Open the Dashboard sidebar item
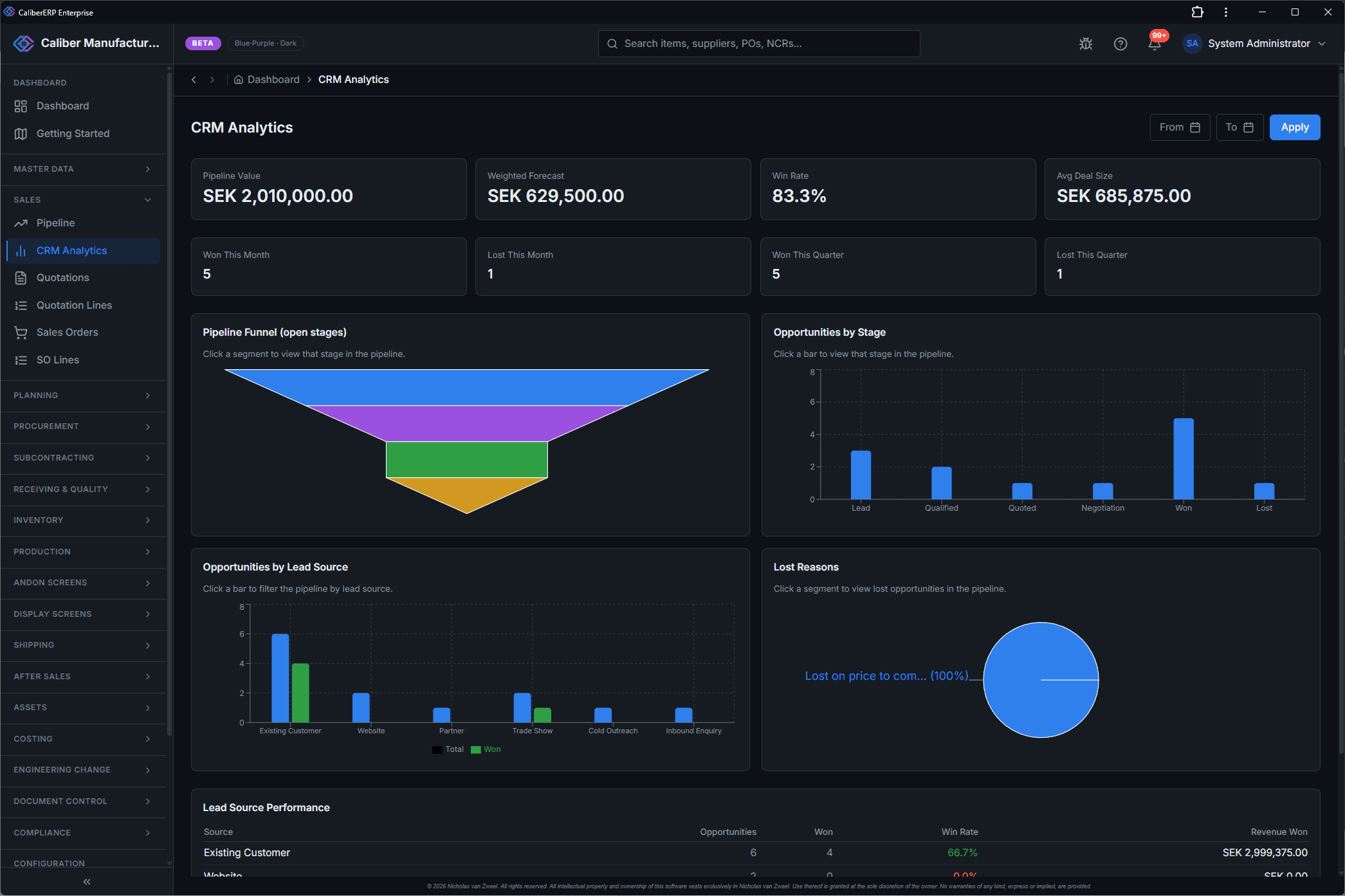 pos(83,106)
